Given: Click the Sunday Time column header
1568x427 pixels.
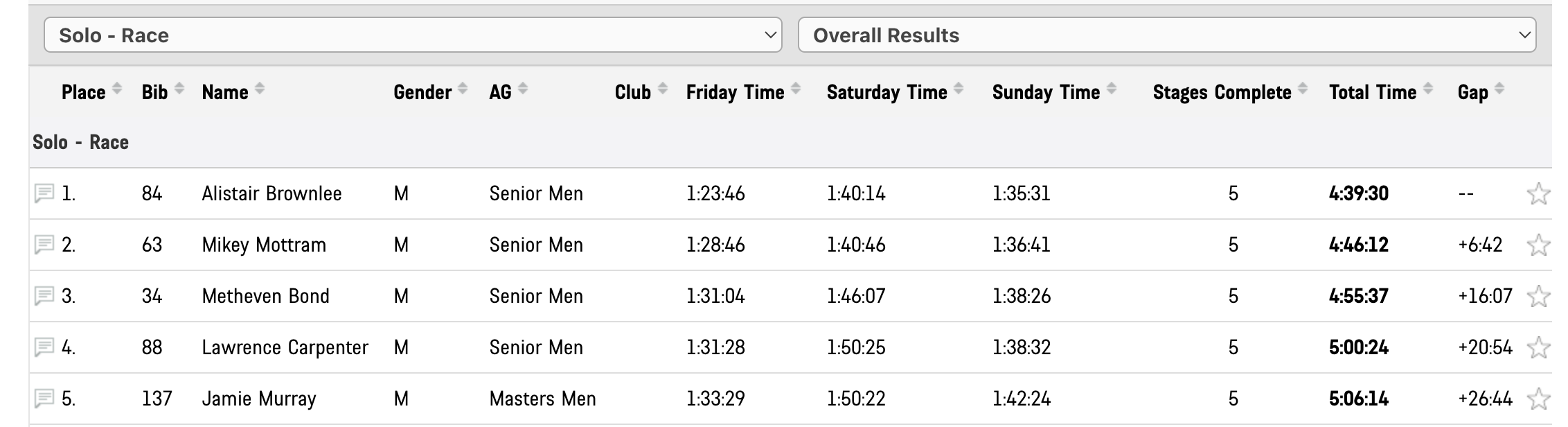Looking at the screenshot, I should [1046, 92].
